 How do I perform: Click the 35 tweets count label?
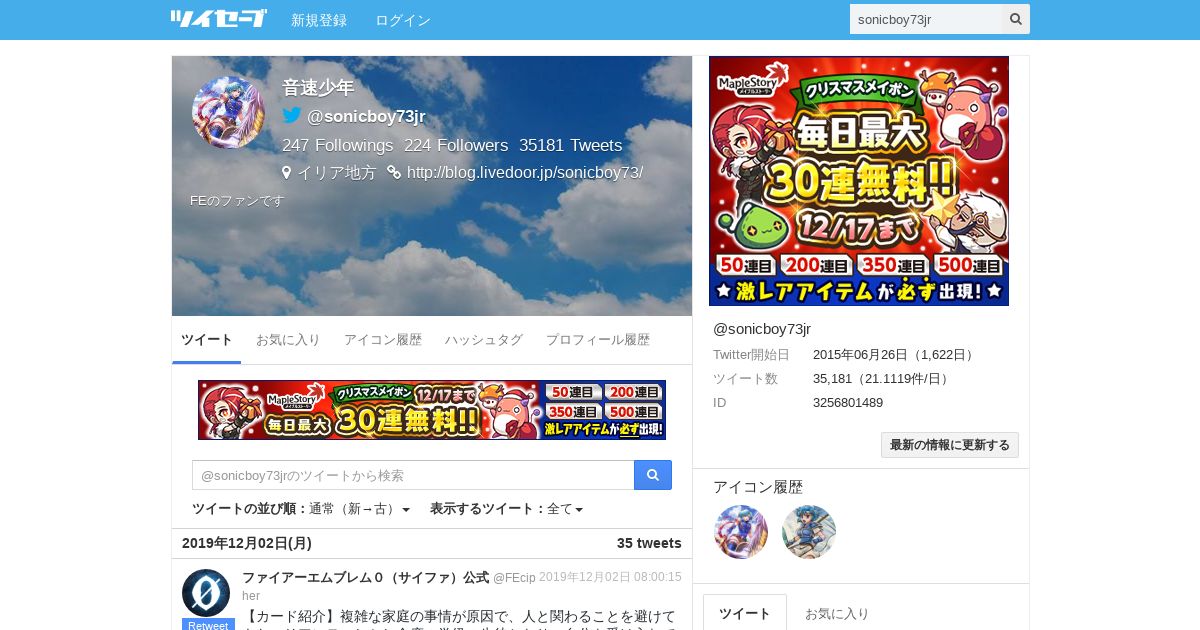coord(649,543)
